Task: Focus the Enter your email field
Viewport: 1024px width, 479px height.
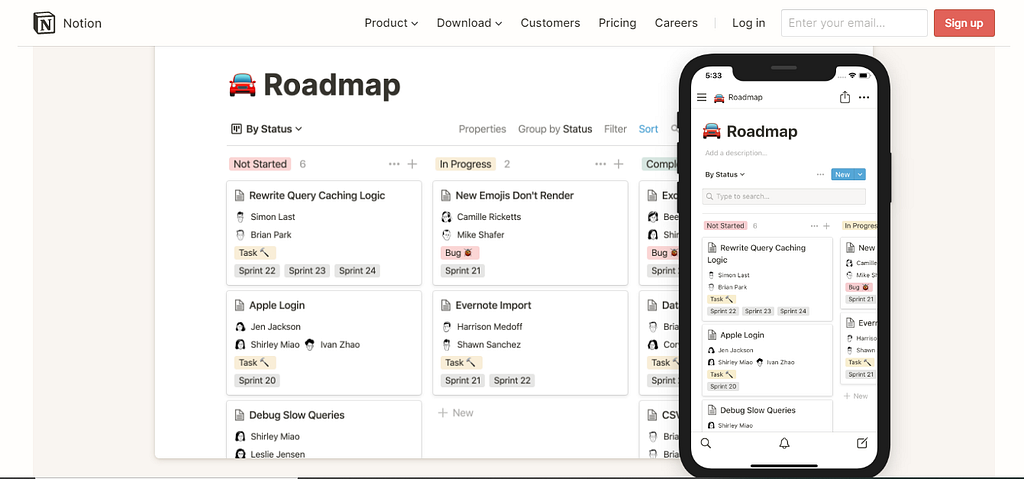Action: pyautogui.click(x=854, y=23)
